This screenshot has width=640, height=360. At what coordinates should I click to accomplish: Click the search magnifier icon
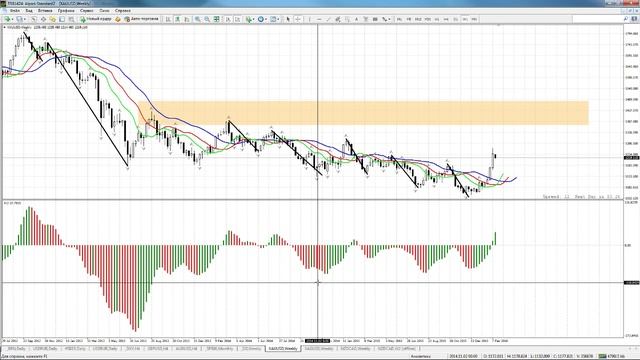coord(626,19)
